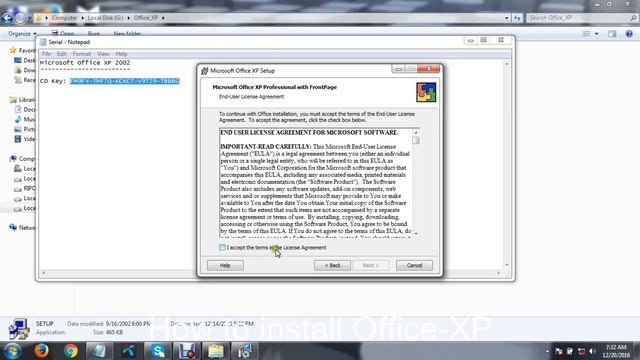This screenshot has width=640, height=360.
Task: Open Organize dropdown in Explorer toolbar
Action: pos(22,34)
